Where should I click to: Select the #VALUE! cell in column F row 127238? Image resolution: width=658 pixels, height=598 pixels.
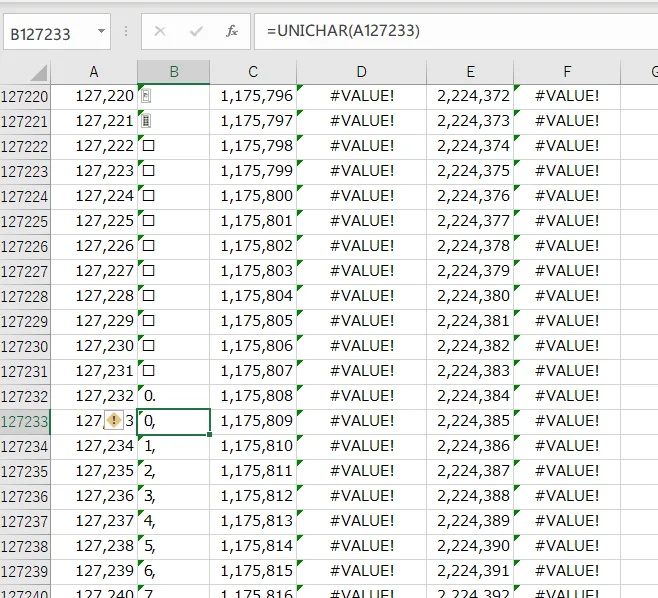(566, 547)
